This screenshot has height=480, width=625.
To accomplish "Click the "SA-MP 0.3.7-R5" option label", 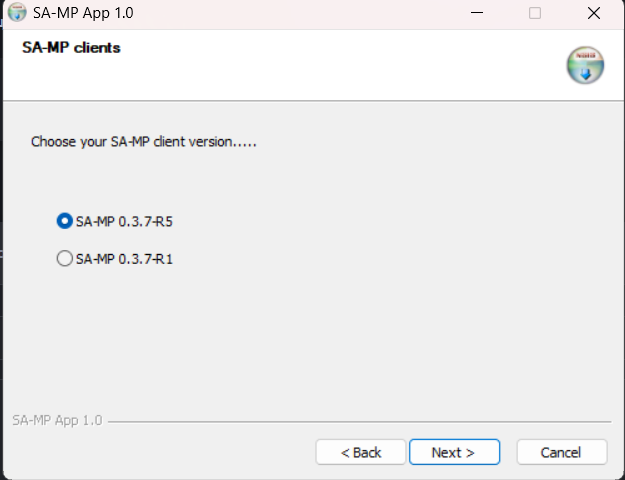I will pos(125,221).
